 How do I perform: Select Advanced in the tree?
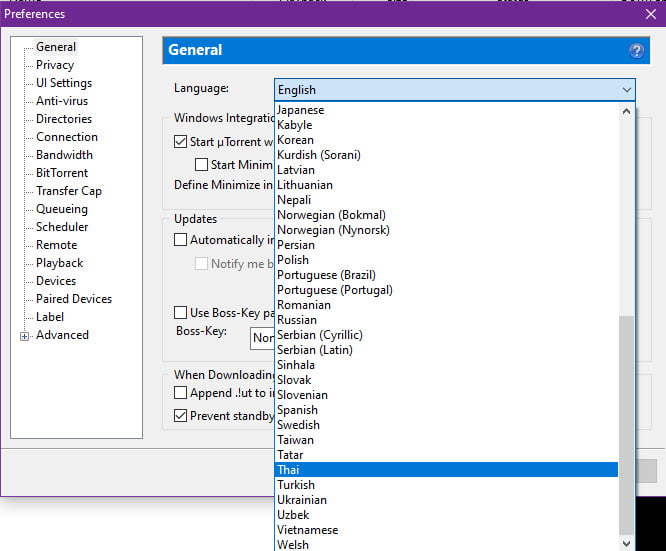pos(62,335)
